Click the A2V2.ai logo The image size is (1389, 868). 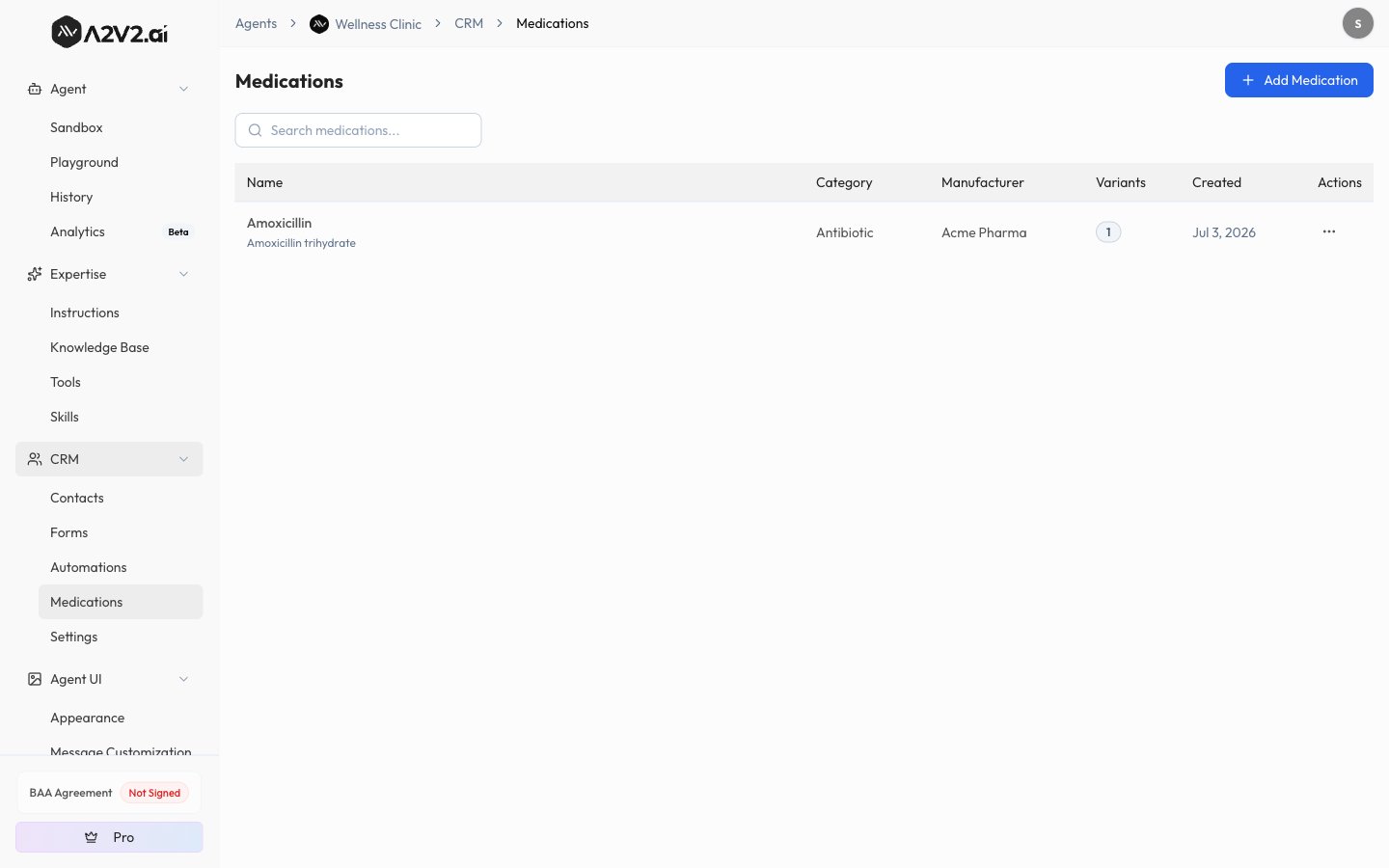pos(109,32)
